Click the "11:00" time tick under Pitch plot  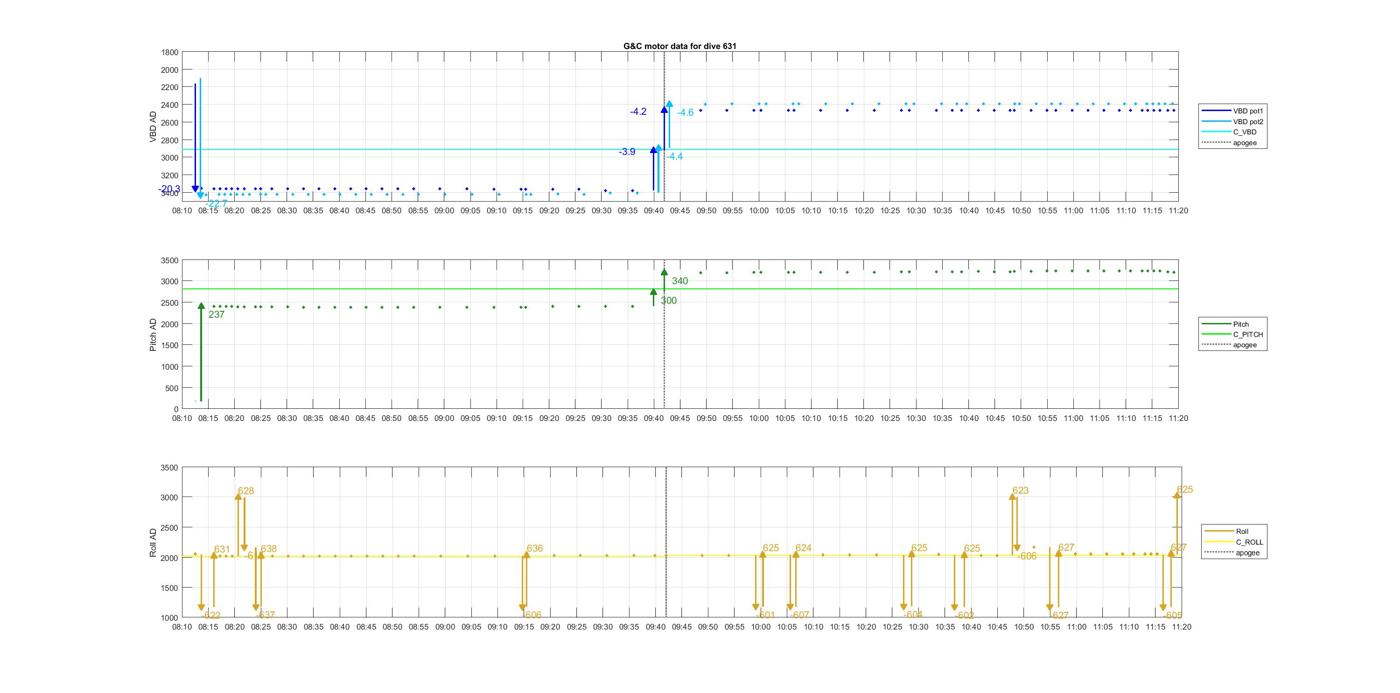[x=1074, y=418]
